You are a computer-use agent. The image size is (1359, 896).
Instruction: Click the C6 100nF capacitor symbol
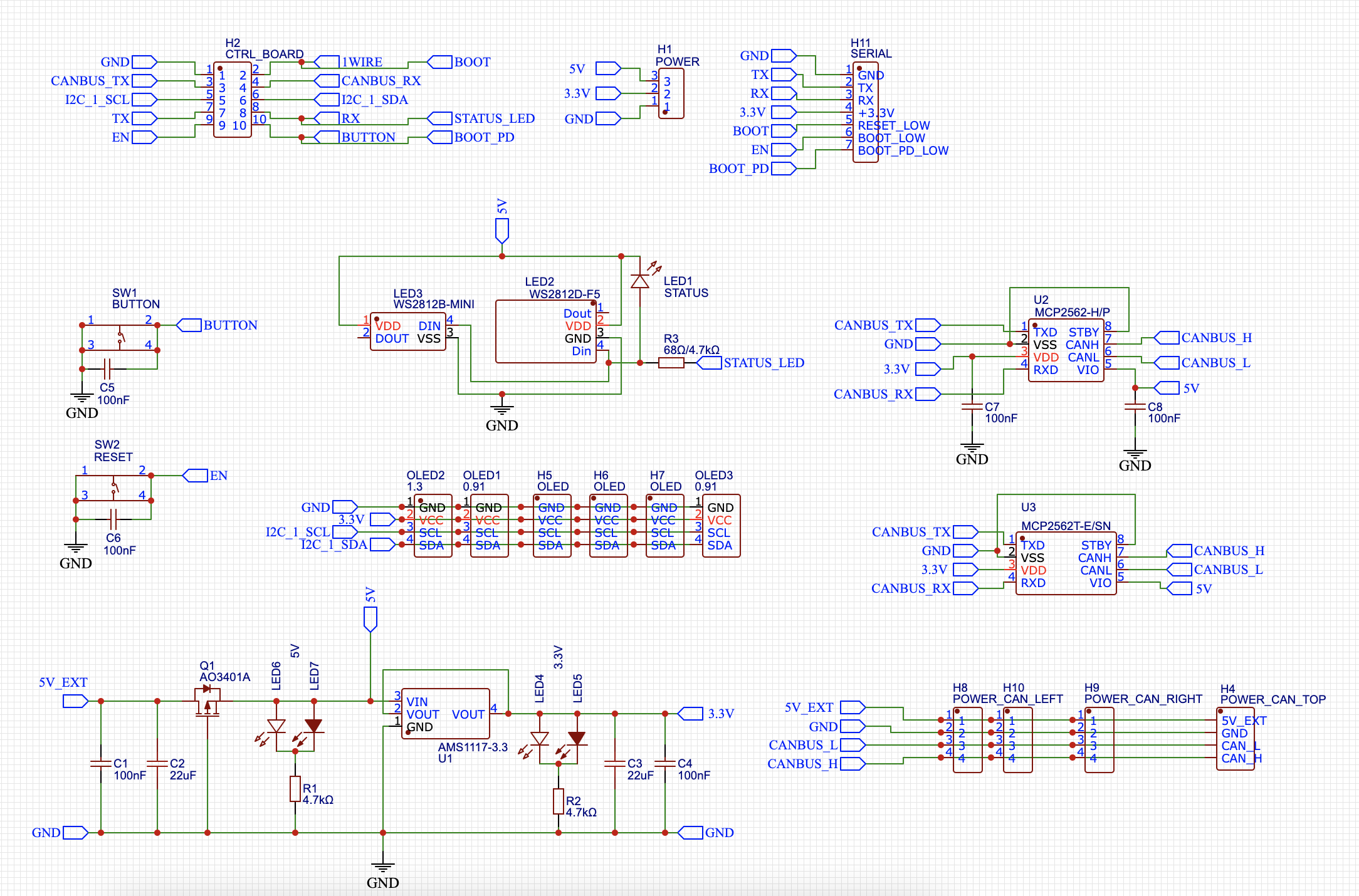click(x=113, y=519)
